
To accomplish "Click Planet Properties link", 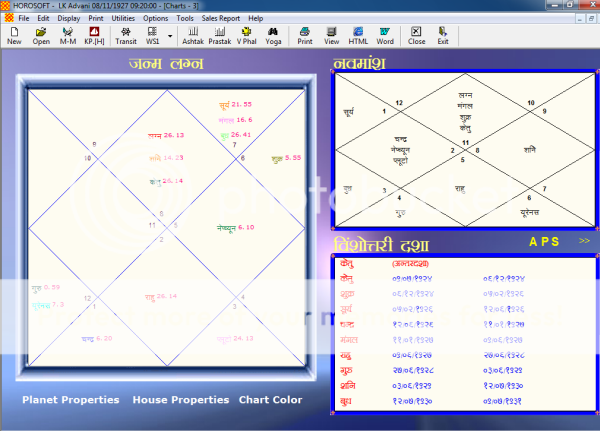I will point(70,400).
